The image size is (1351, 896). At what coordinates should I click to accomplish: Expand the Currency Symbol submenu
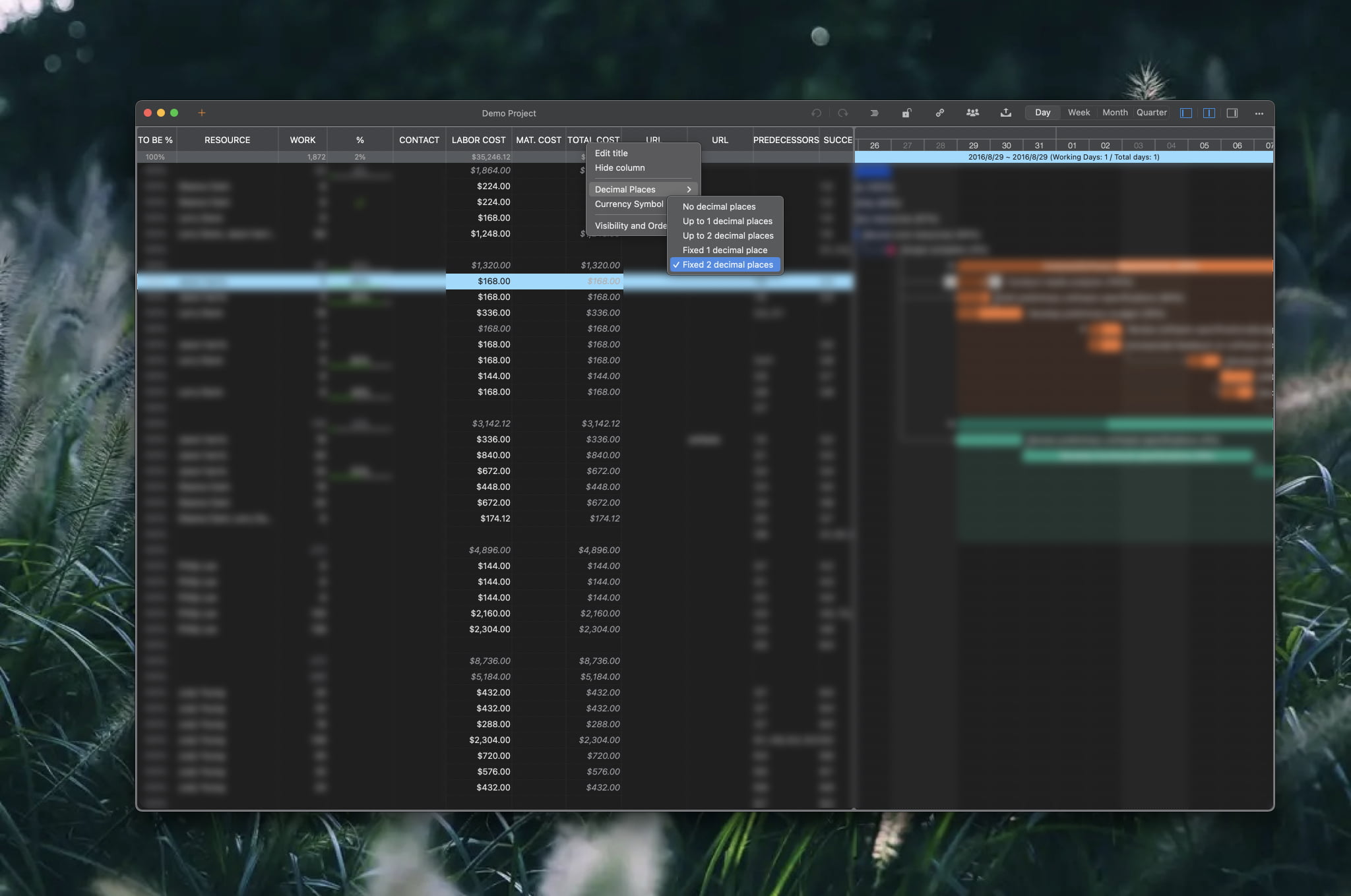pyautogui.click(x=629, y=204)
